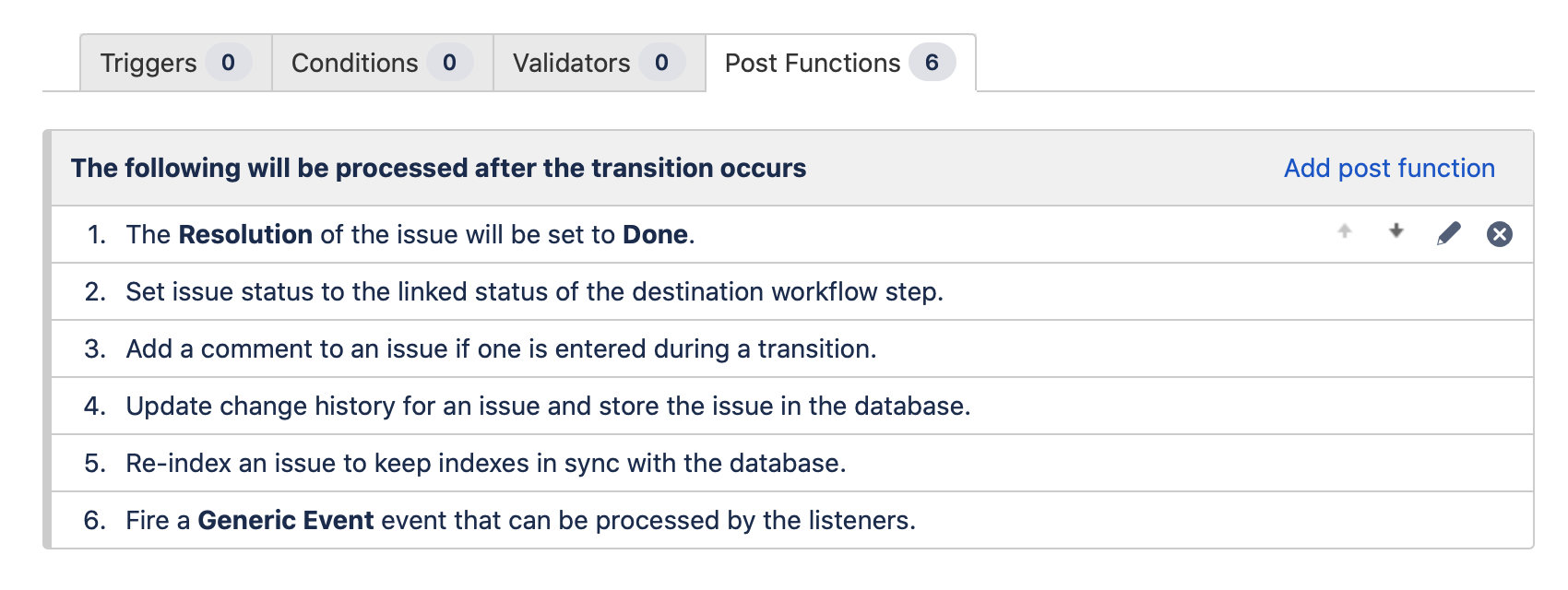Click the 'processed after the transition occurs' heading
The height and width of the screenshot is (590, 1568).
[438, 168]
